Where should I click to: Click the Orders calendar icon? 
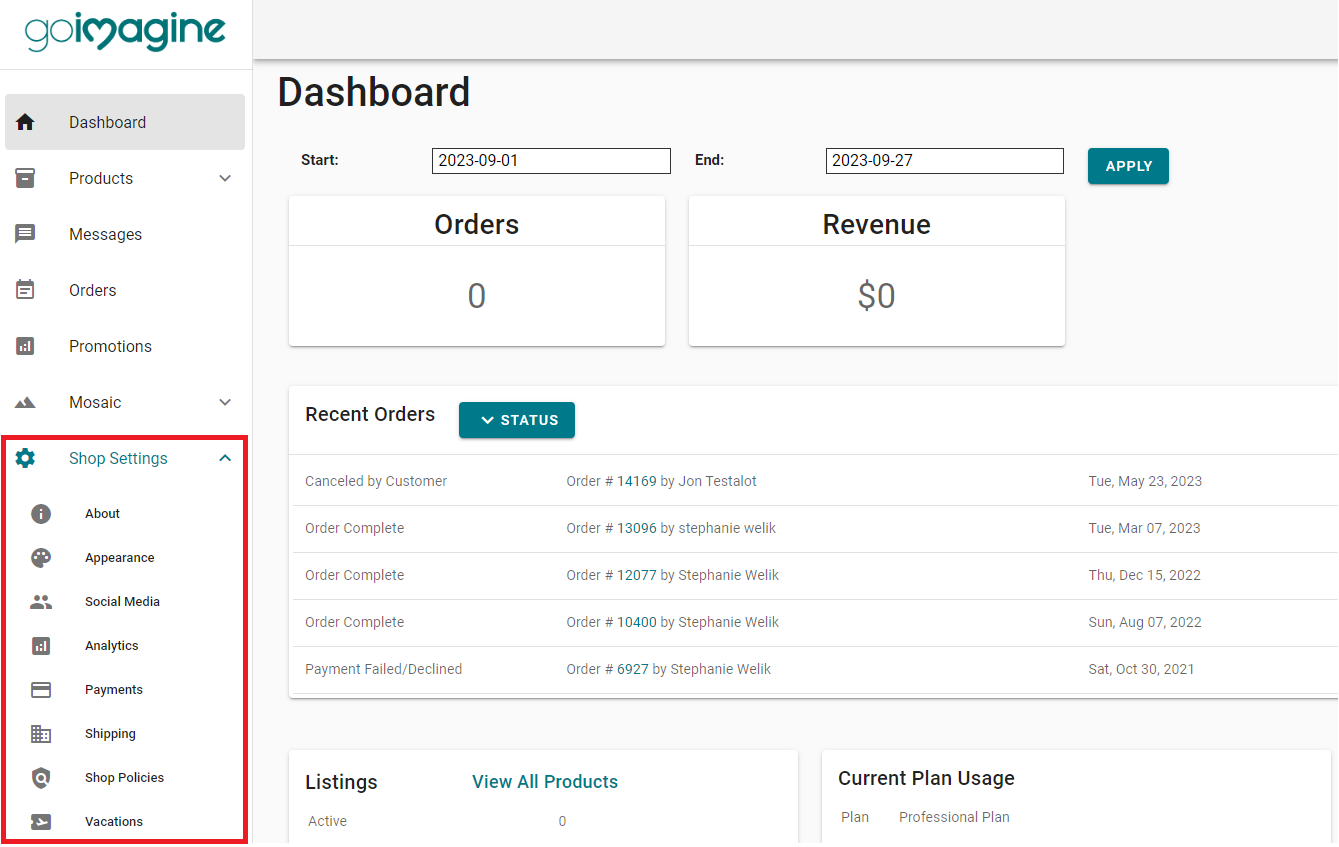click(x=24, y=289)
